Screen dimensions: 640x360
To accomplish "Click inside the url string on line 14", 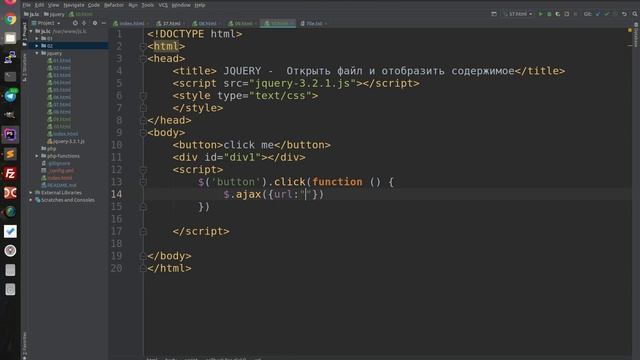I will point(306,194).
